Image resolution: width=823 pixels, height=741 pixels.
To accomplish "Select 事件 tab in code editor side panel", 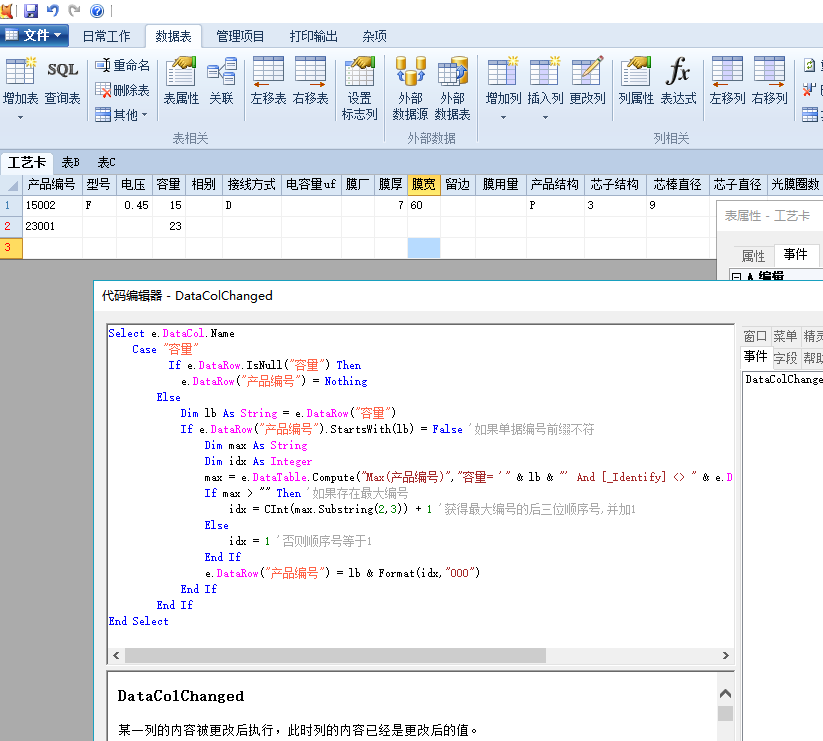I will point(756,357).
